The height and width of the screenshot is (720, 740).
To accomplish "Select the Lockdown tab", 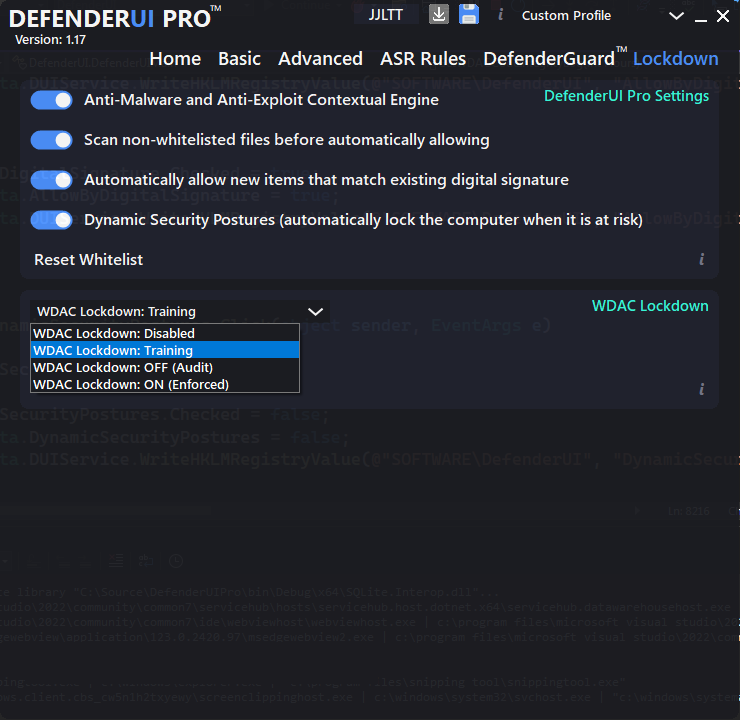I will 675,59.
